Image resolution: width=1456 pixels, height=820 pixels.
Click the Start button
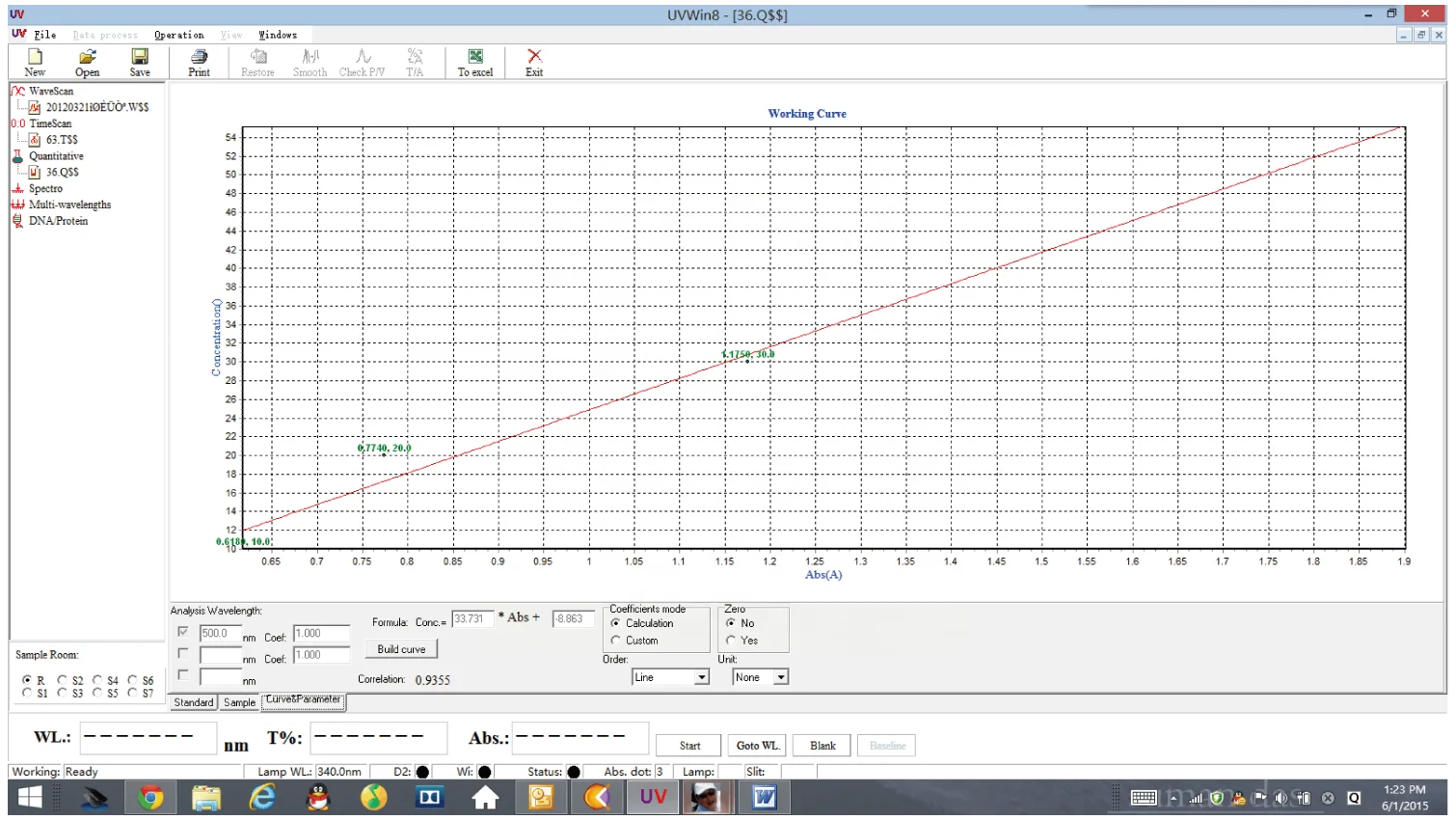(689, 746)
